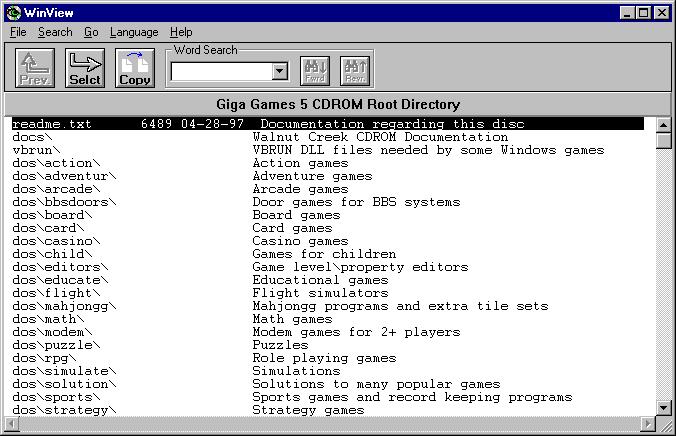Click the Prev navigation icon
This screenshot has height=436, width=676.
point(35,68)
